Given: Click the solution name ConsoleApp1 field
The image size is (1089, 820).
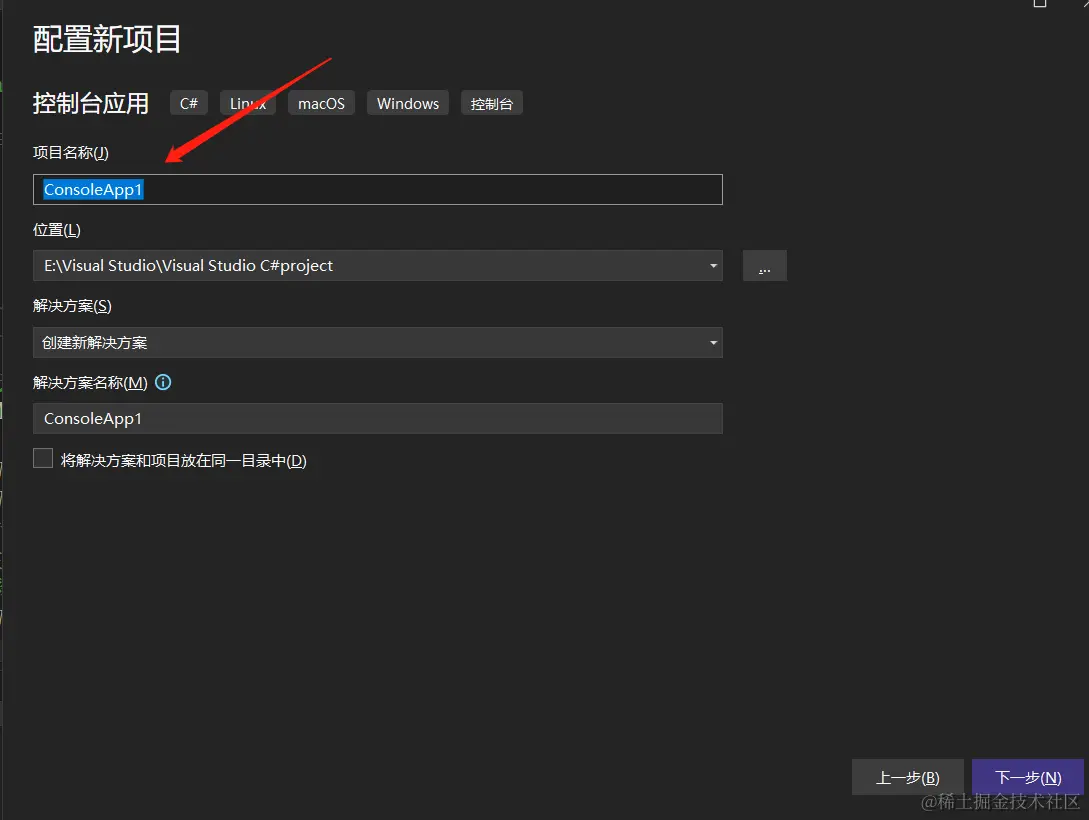Looking at the screenshot, I should pyautogui.click(x=378, y=419).
